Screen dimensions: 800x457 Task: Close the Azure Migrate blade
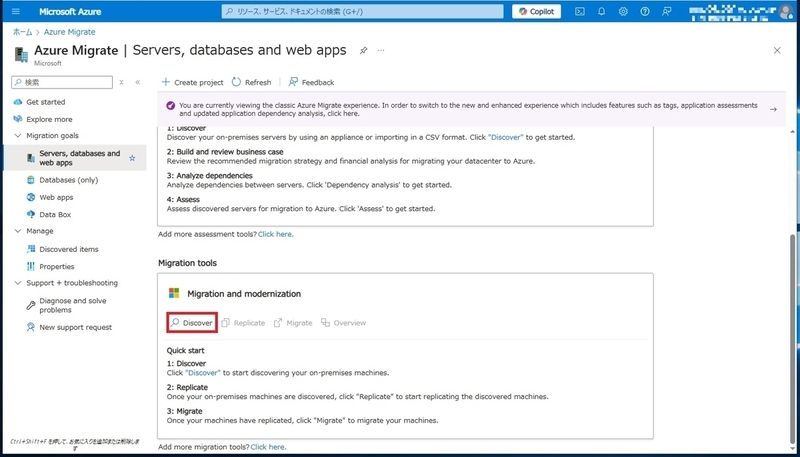click(777, 50)
